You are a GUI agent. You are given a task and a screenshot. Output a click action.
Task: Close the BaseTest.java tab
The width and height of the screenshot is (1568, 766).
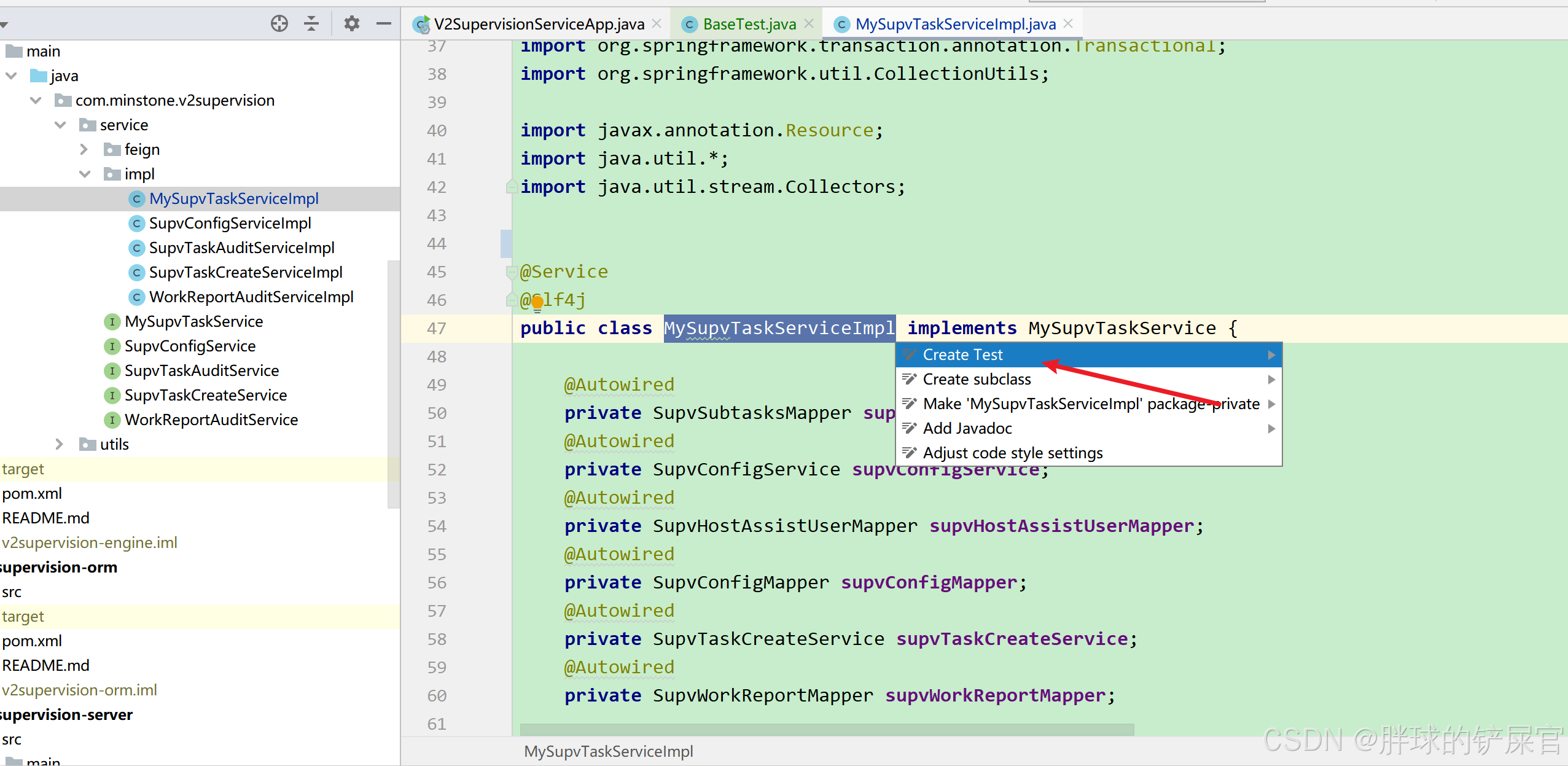[x=809, y=23]
